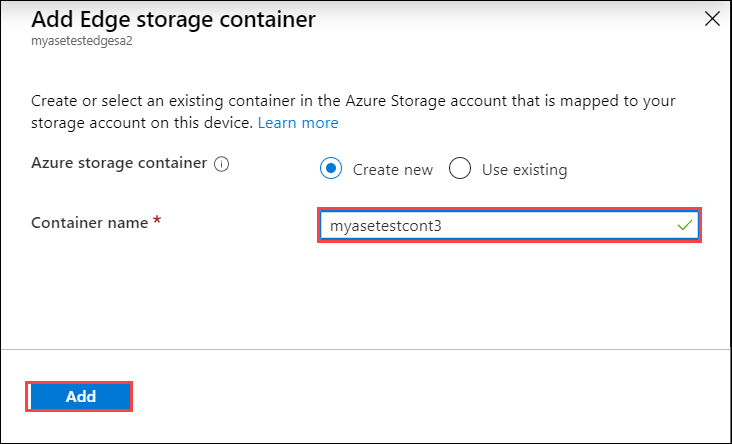Screen dimensions: 732x444
Task: Click the "Add Edge storage container" title
Action: point(173,18)
